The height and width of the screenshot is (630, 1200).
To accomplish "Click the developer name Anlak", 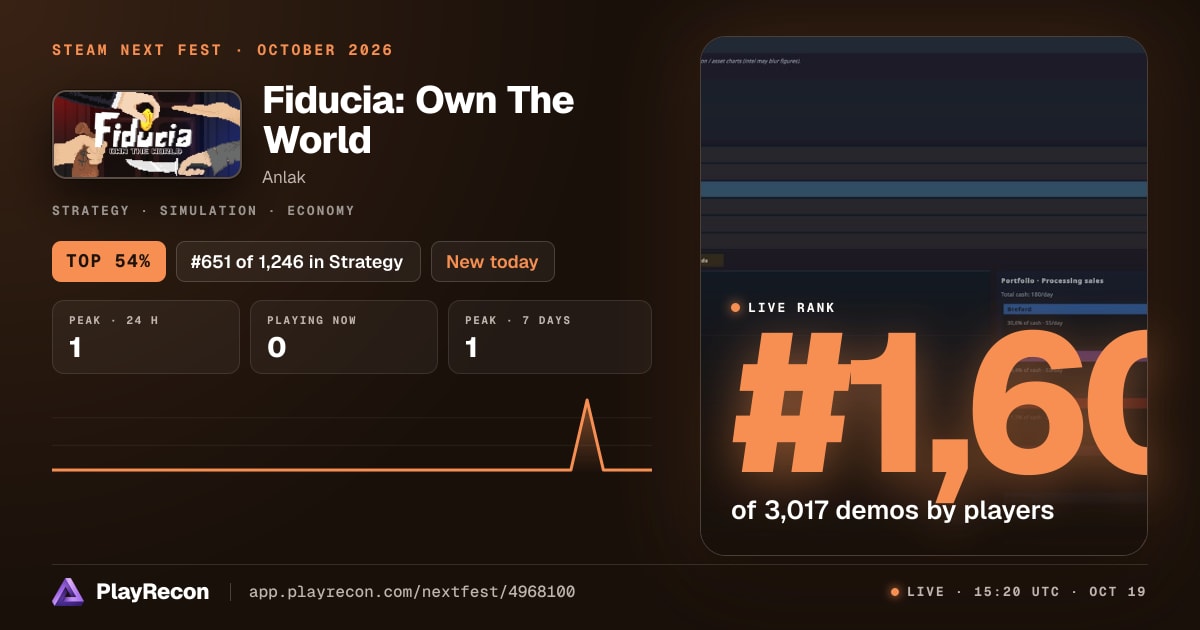I will (284, 177).
